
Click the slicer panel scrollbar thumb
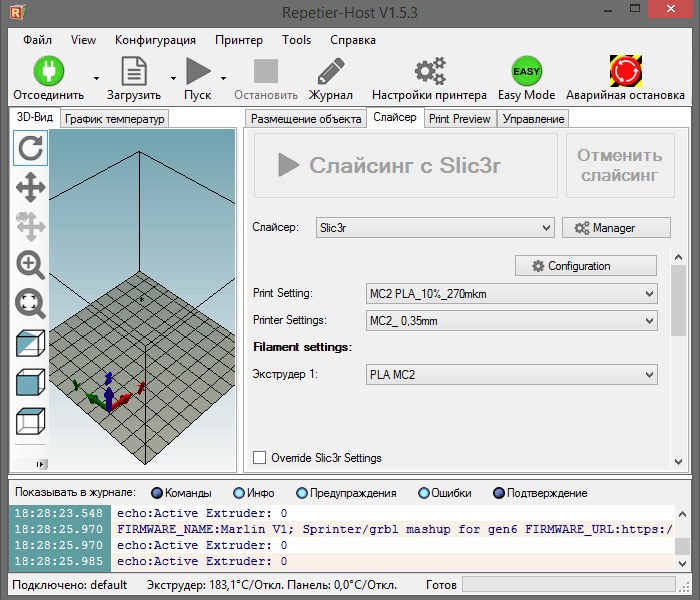[x=679, y=300]
